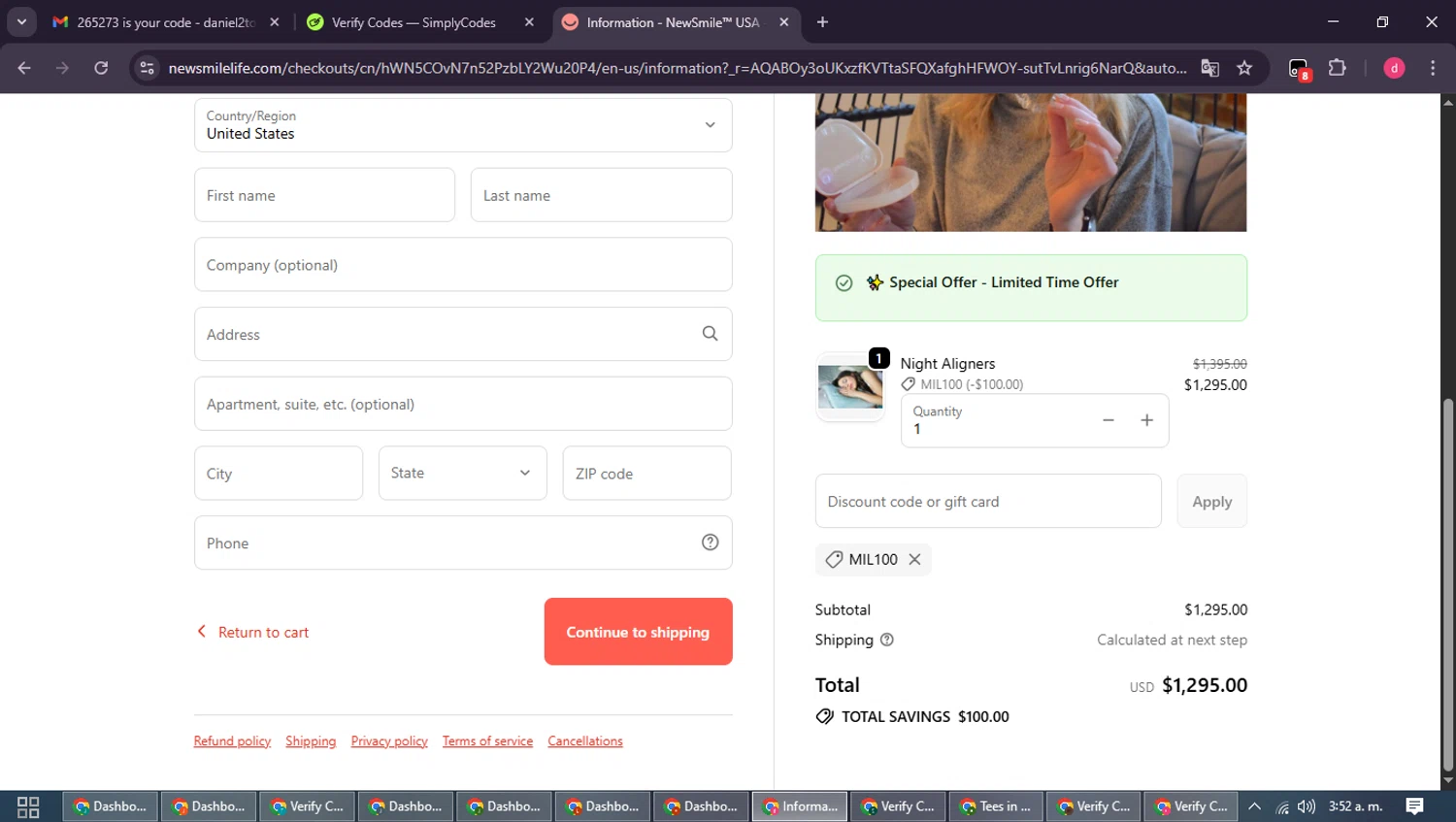Close the Information NewSmile tab
The width and height of the screenshot is (1456, 822).
(784, 22)
